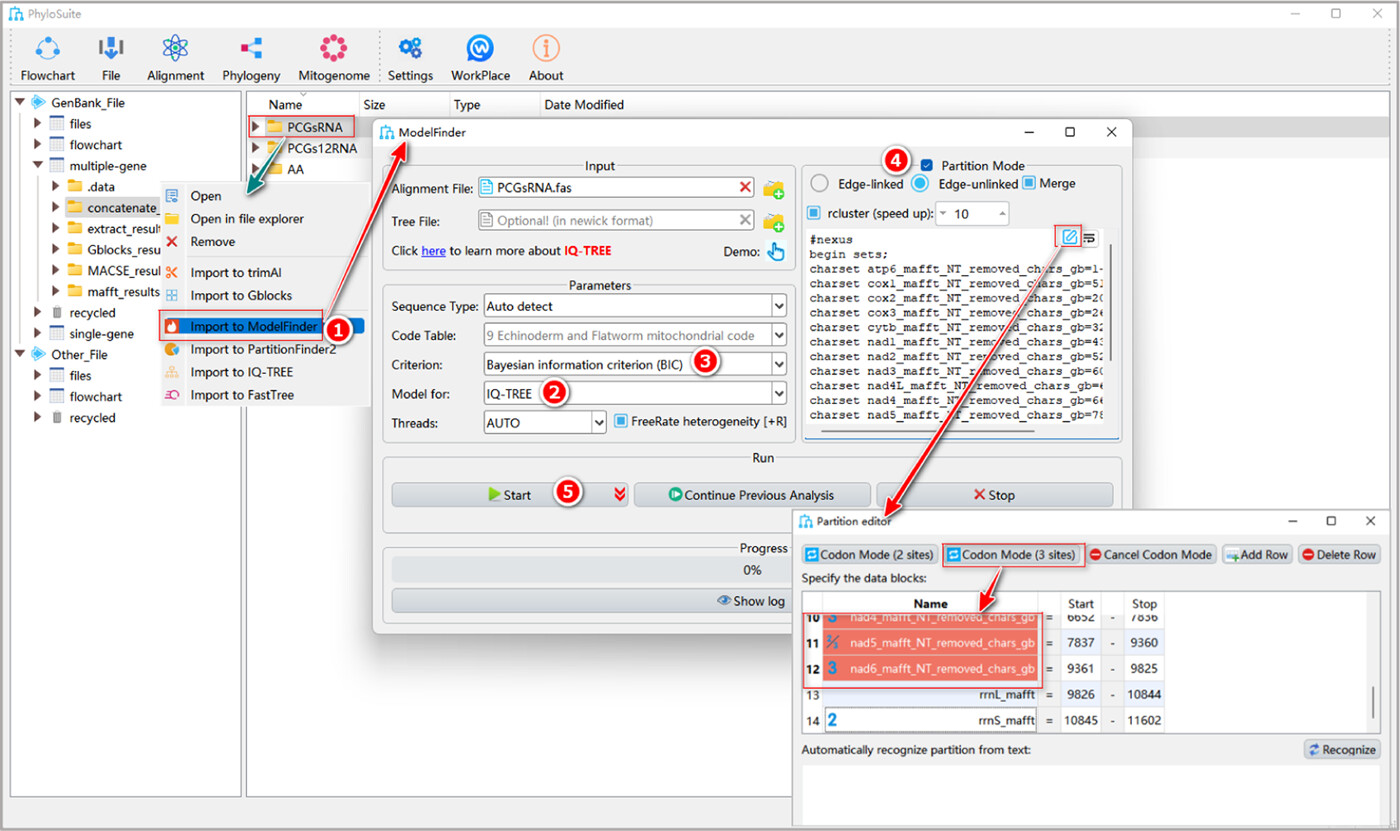Click the ModelFinder progress bar
Image resolution: width=1400 pixels, height=831 pixels.
click(592, 570)
